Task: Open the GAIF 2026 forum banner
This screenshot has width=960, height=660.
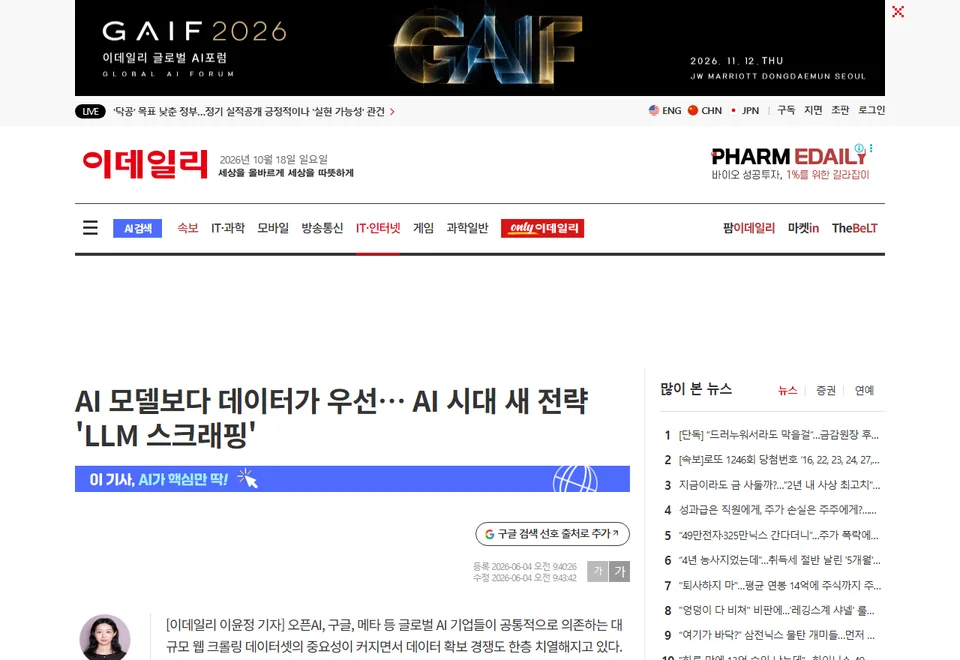Action: [x=479, y=48]
